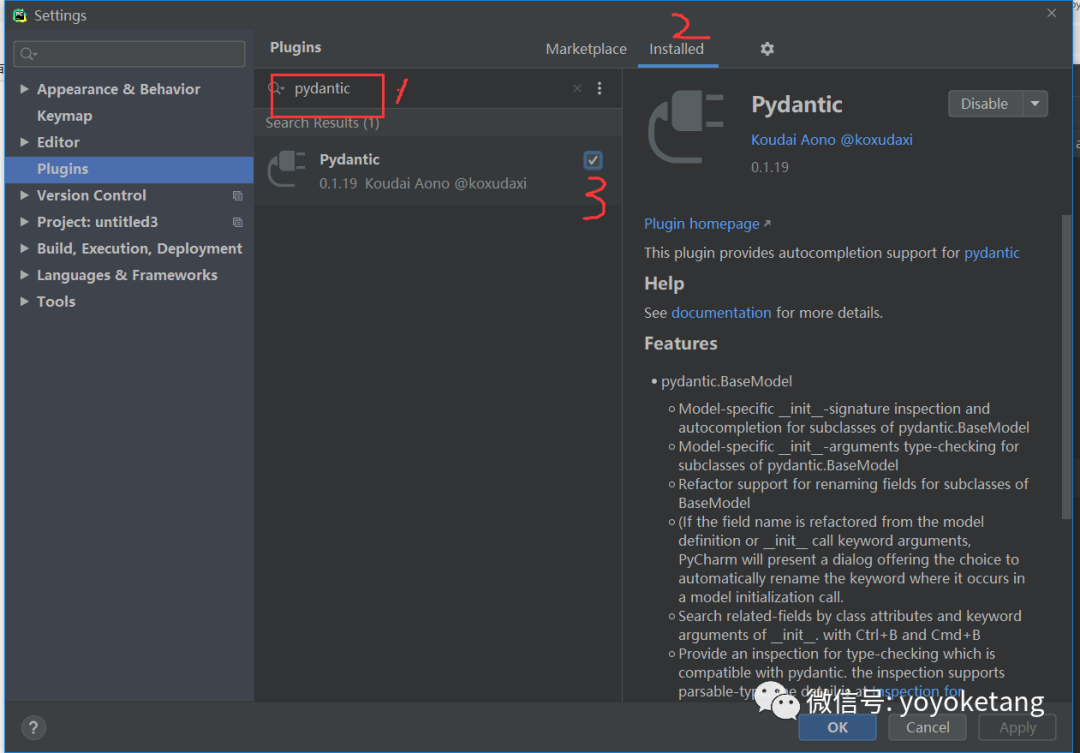Image resolution: width=1080 pixels, height=753 pixels.
Task: Click the Disable plugin button
Action: click(985, 104)
